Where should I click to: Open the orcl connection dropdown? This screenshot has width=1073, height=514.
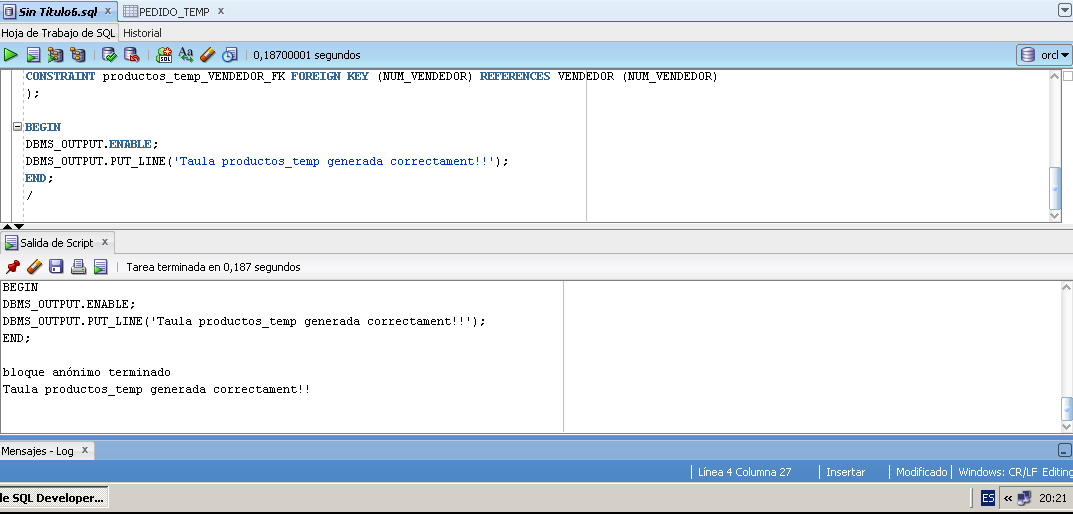1044,55
